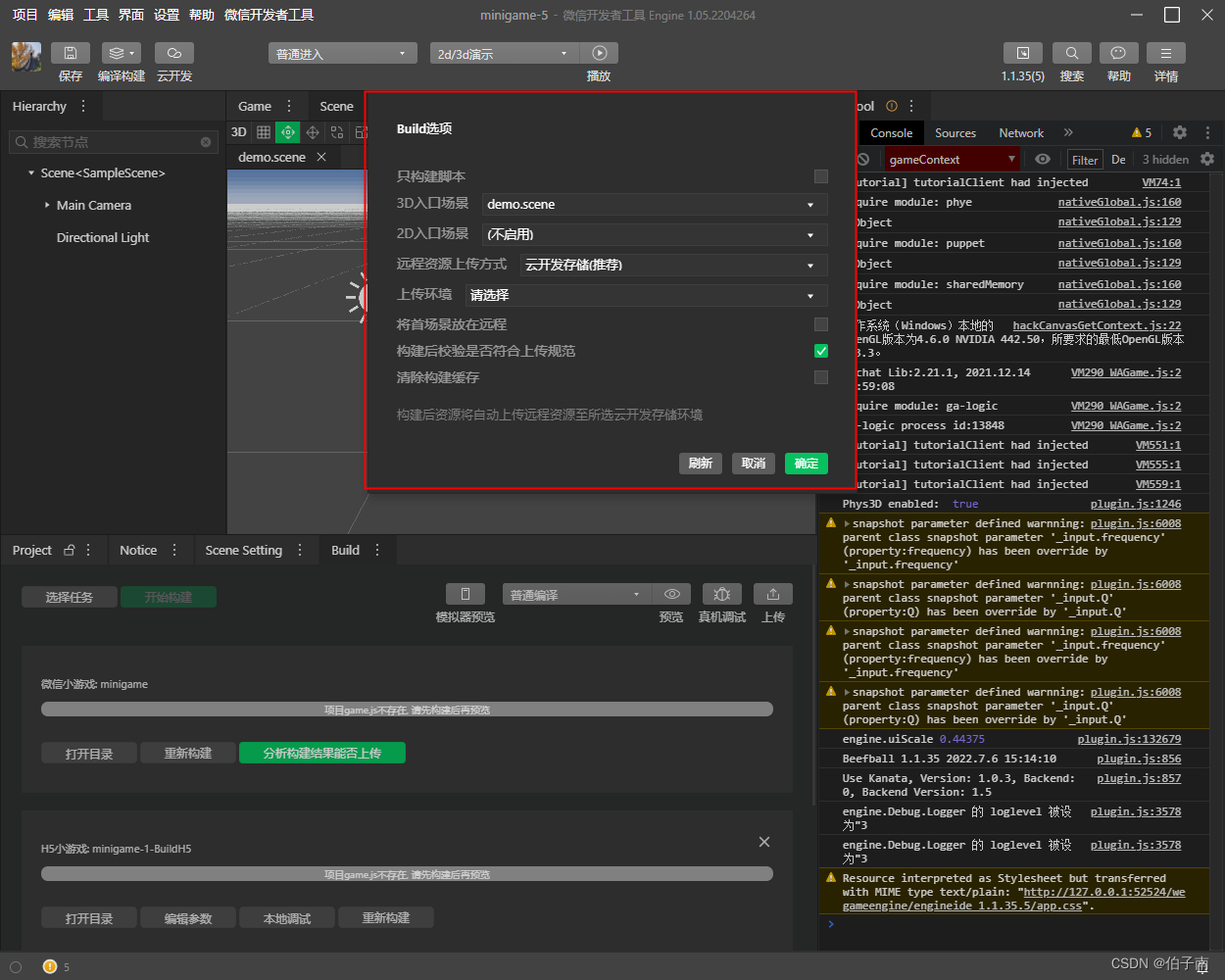The image size is (1225, 980).
Task: Click the console clear icon
Action: (863, 159)
